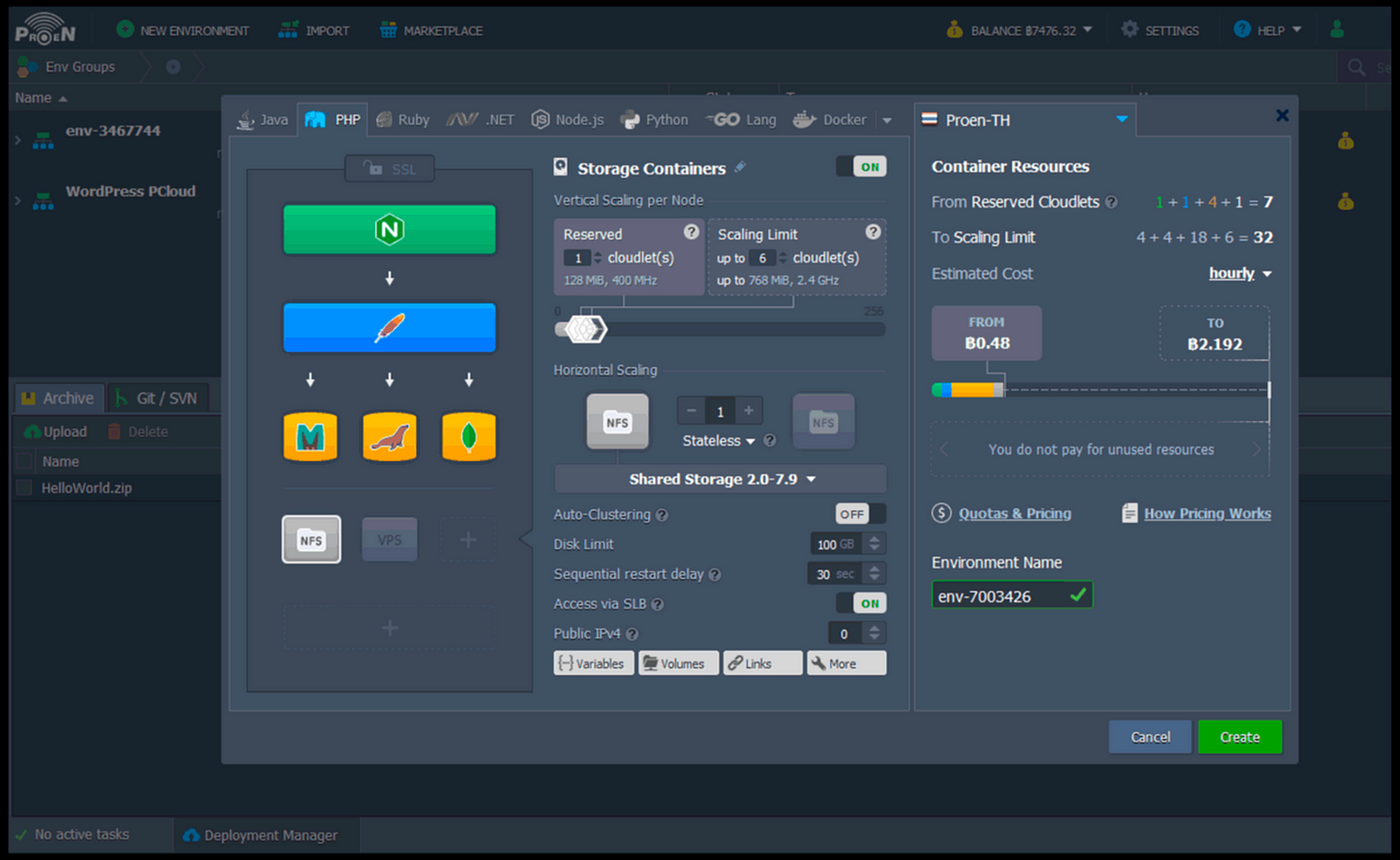Screen dimensions: 1400x860
Task: Click billing icon for env-3467744
Action: point(1345,141)
